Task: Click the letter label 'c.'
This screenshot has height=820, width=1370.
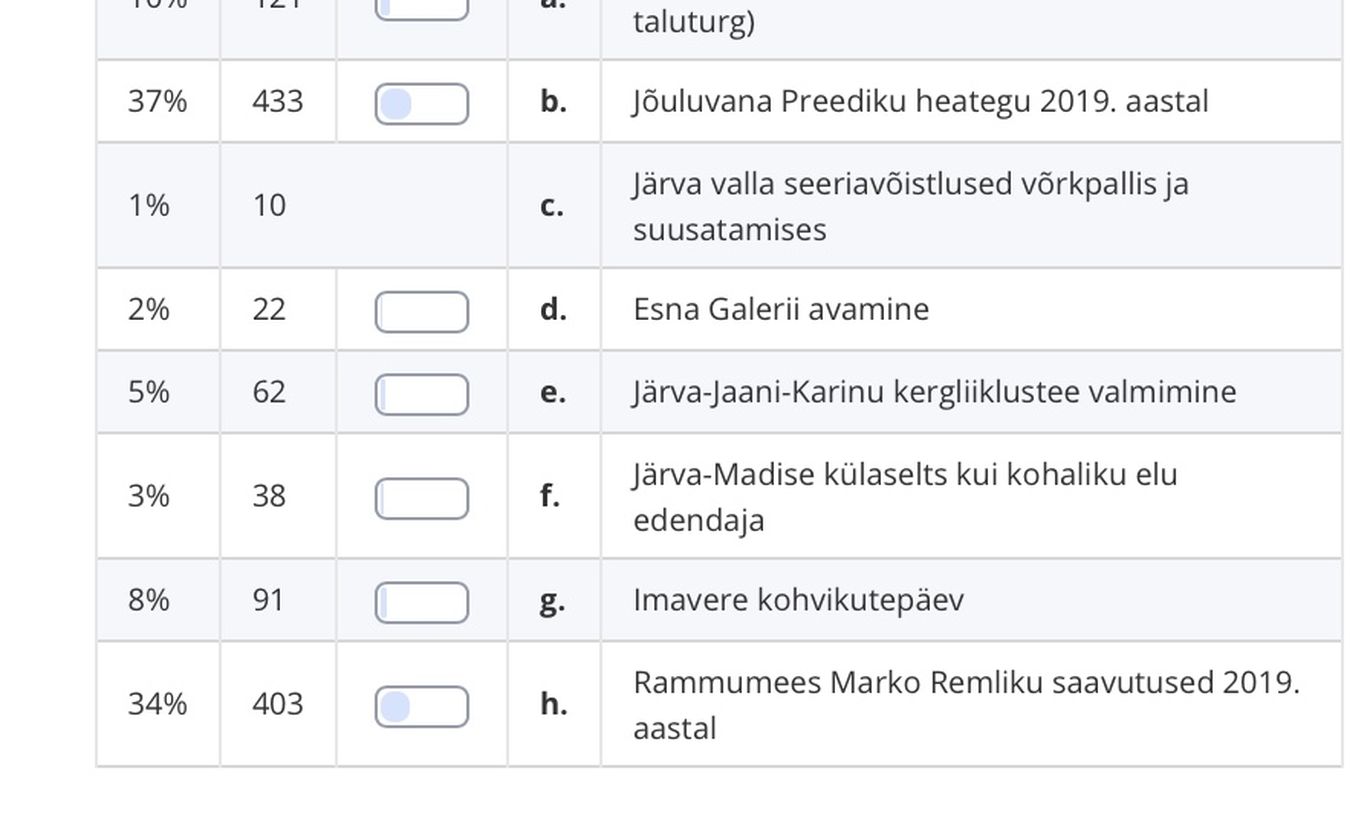Action: (x=551, y=206)
